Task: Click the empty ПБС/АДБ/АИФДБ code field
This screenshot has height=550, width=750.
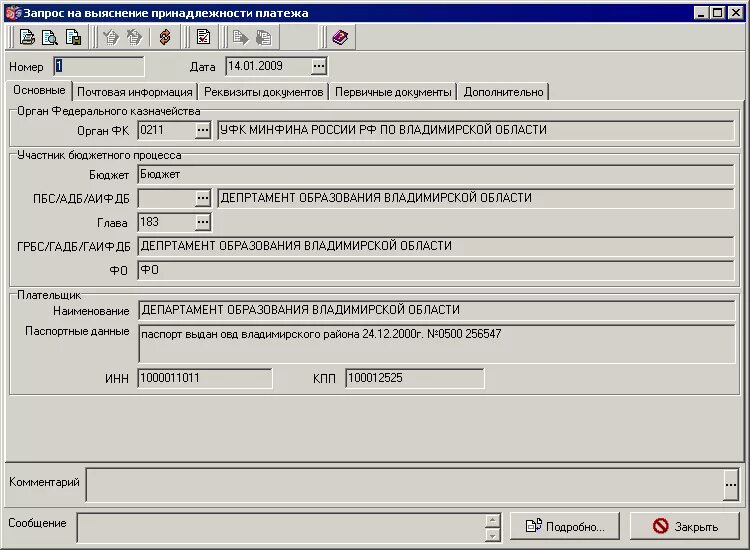Action: point(166,198)
